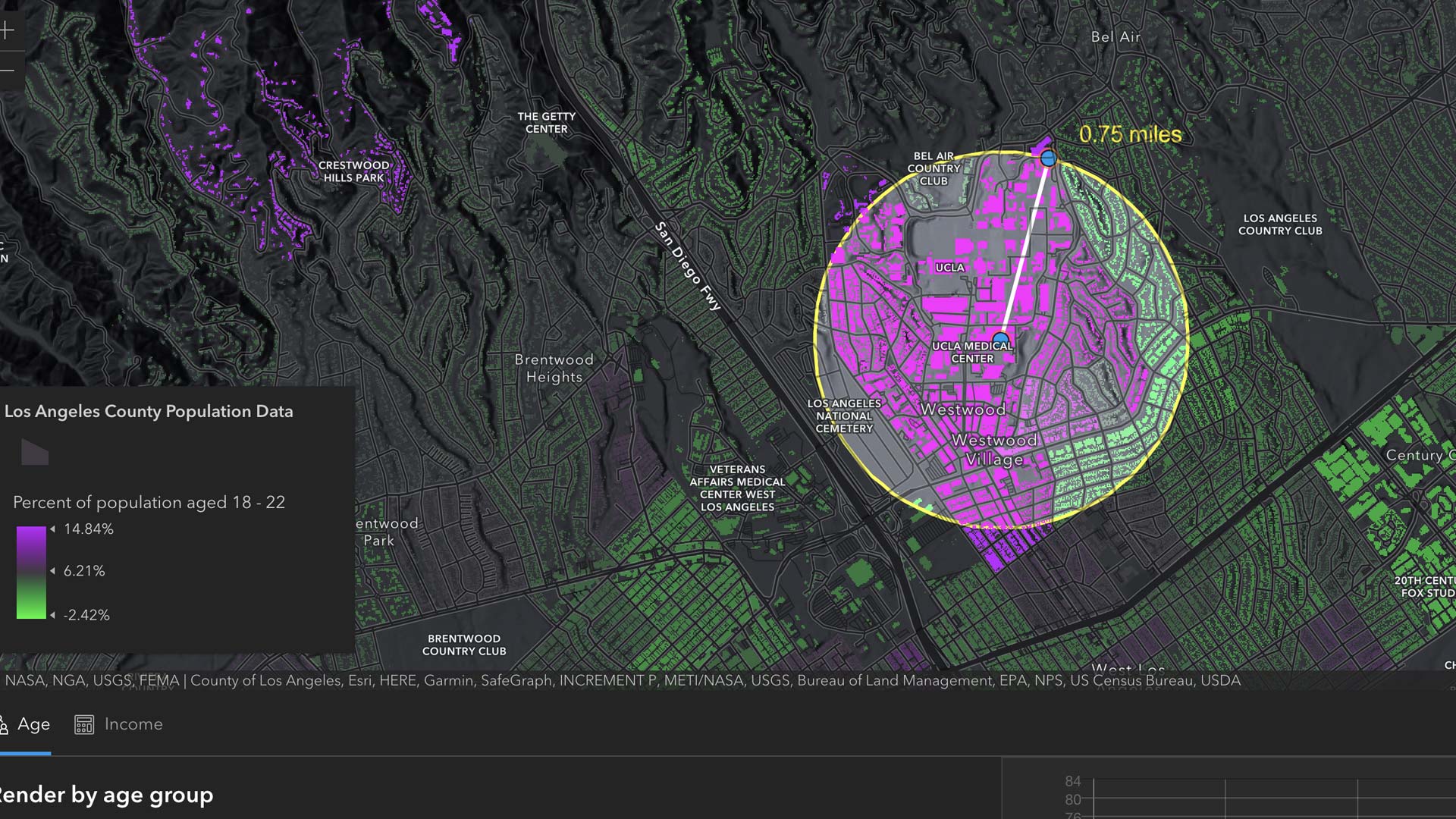Viewport: 1456px width, 819px height.
Task: Click the purple-to-green legend color ramp
Action: pyautogui.click(x=31, y=573)
